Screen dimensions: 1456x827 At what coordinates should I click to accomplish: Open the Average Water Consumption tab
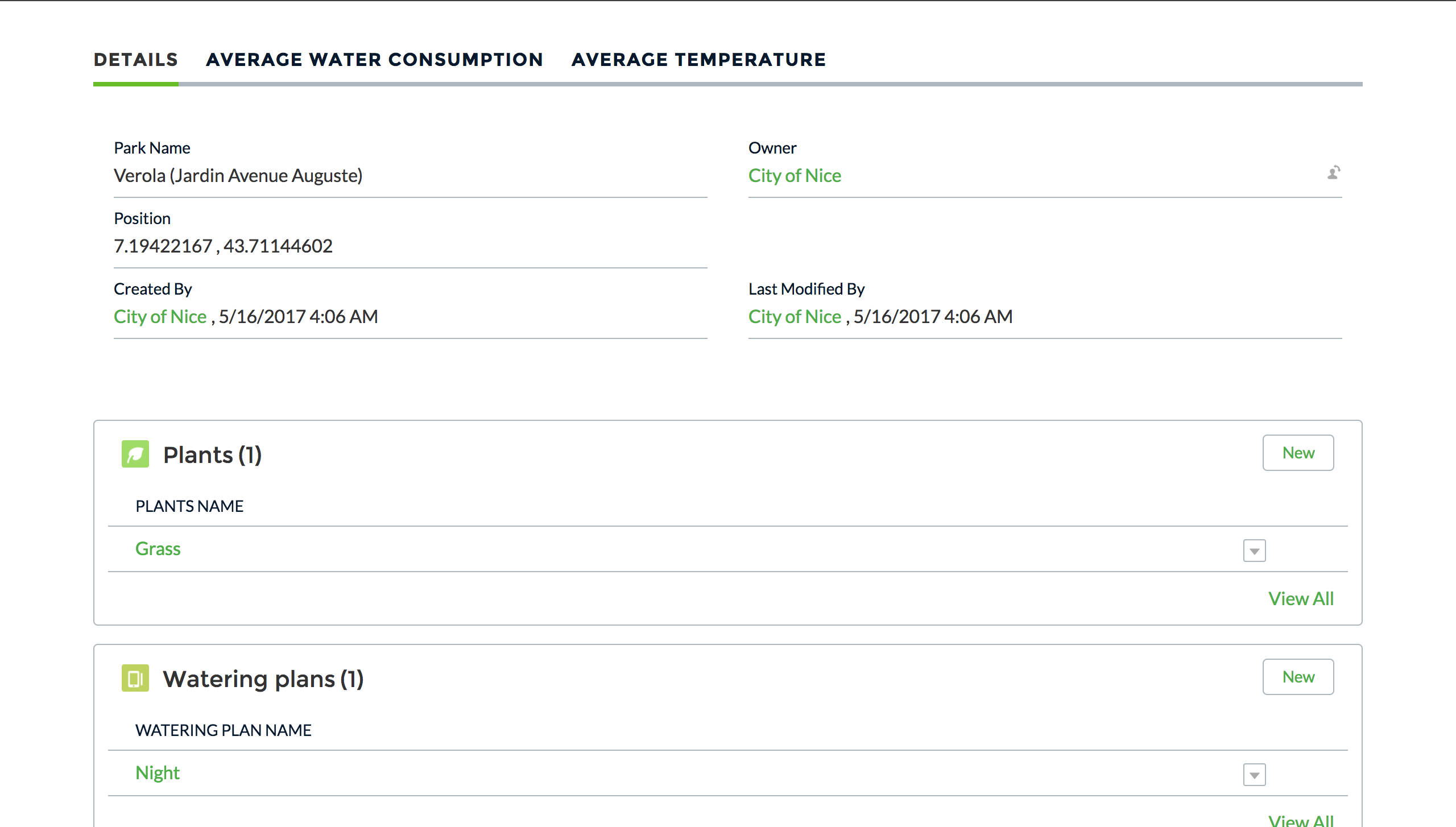click(374, 60)
